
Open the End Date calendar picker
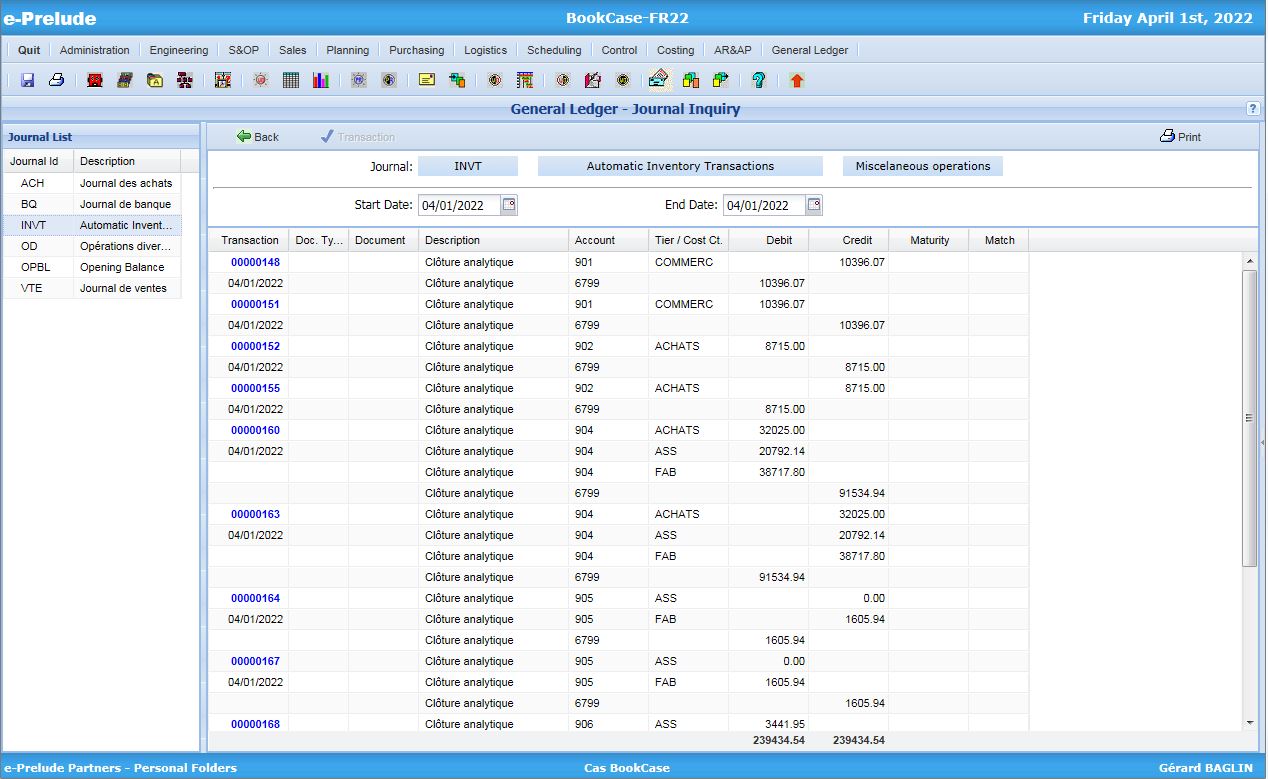point(814,204)
